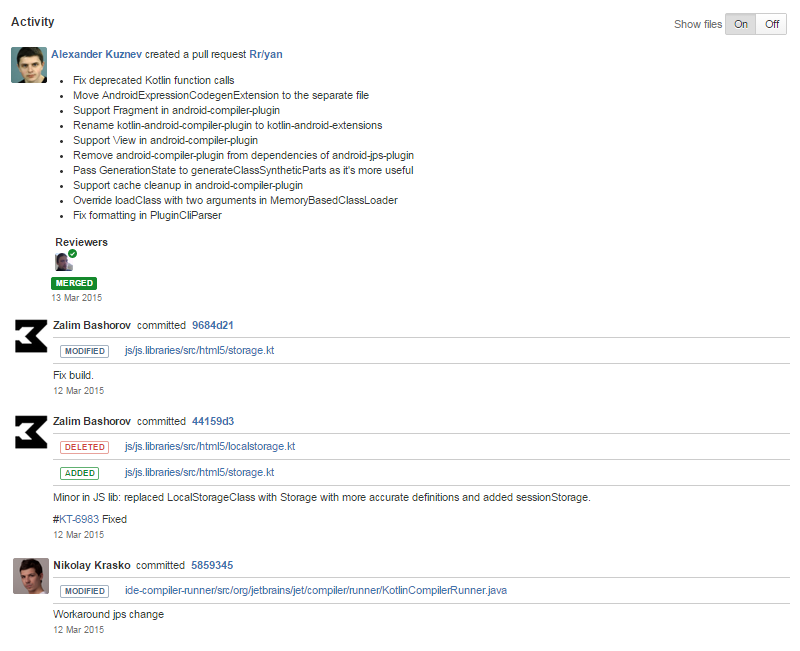Turn Show files On
The width and height of the screenshot is (800, 651).
coord(741,24)
